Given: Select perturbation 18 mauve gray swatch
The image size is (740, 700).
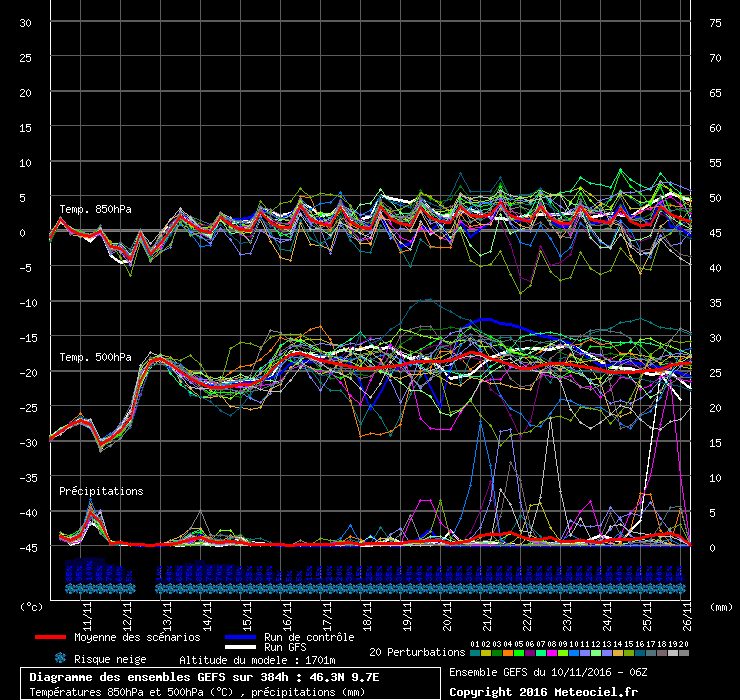Looking at the screenshot, I should (661, 653).
